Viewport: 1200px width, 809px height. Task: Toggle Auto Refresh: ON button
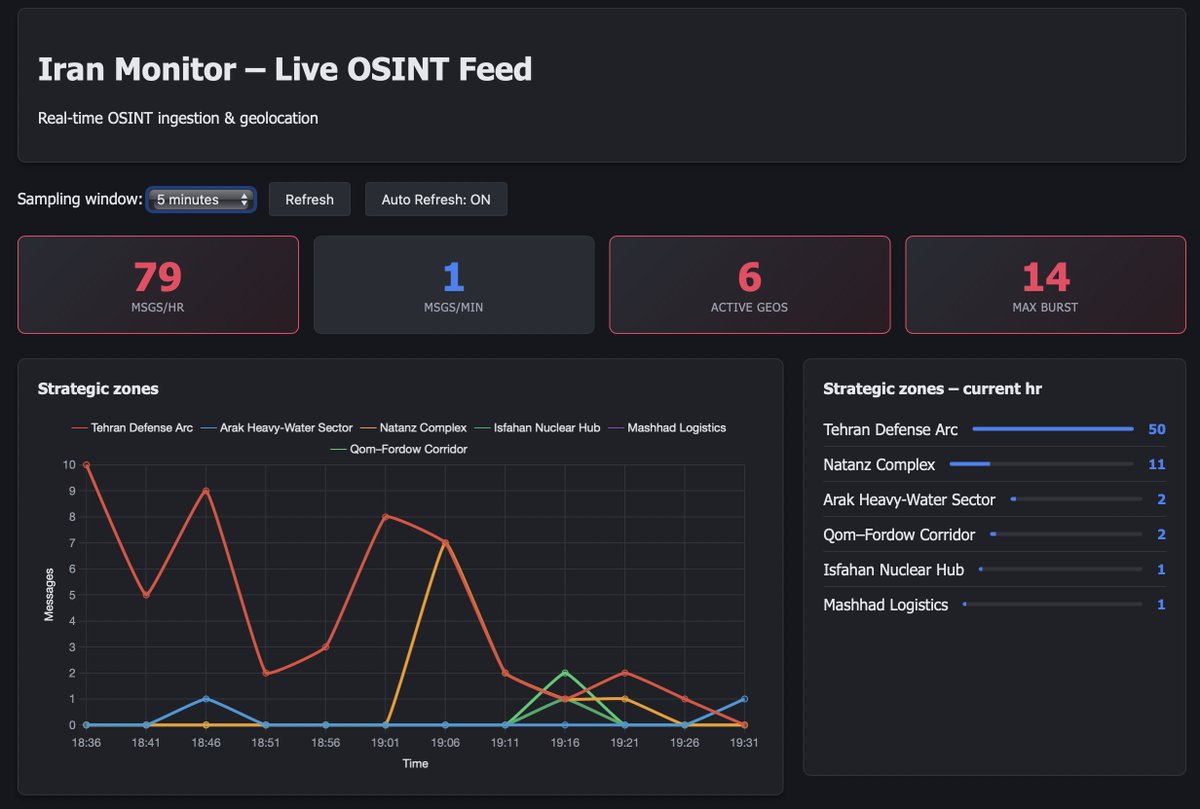pos(436,199)
